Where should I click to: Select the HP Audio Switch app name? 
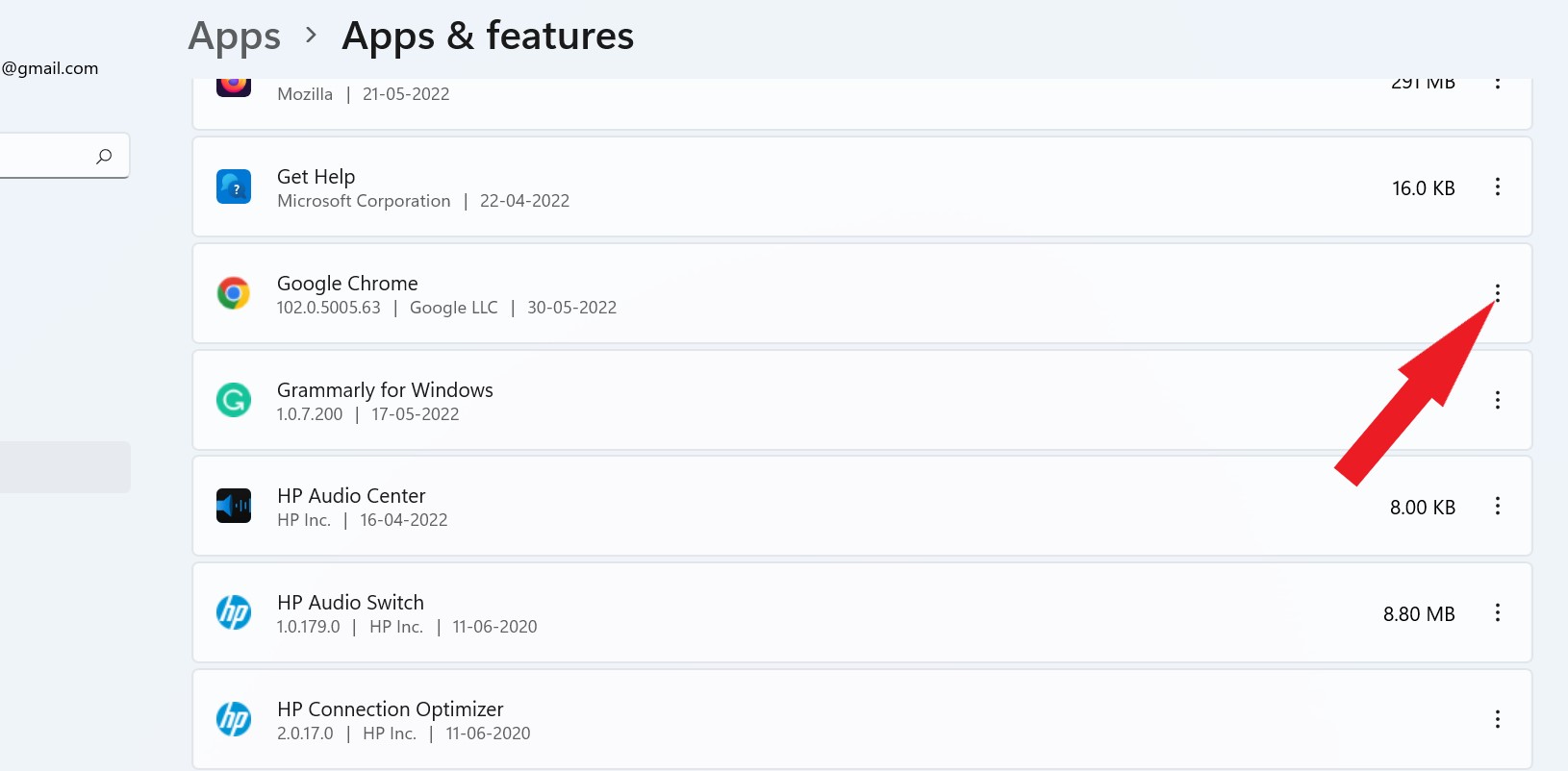click(x=350, y=603)
